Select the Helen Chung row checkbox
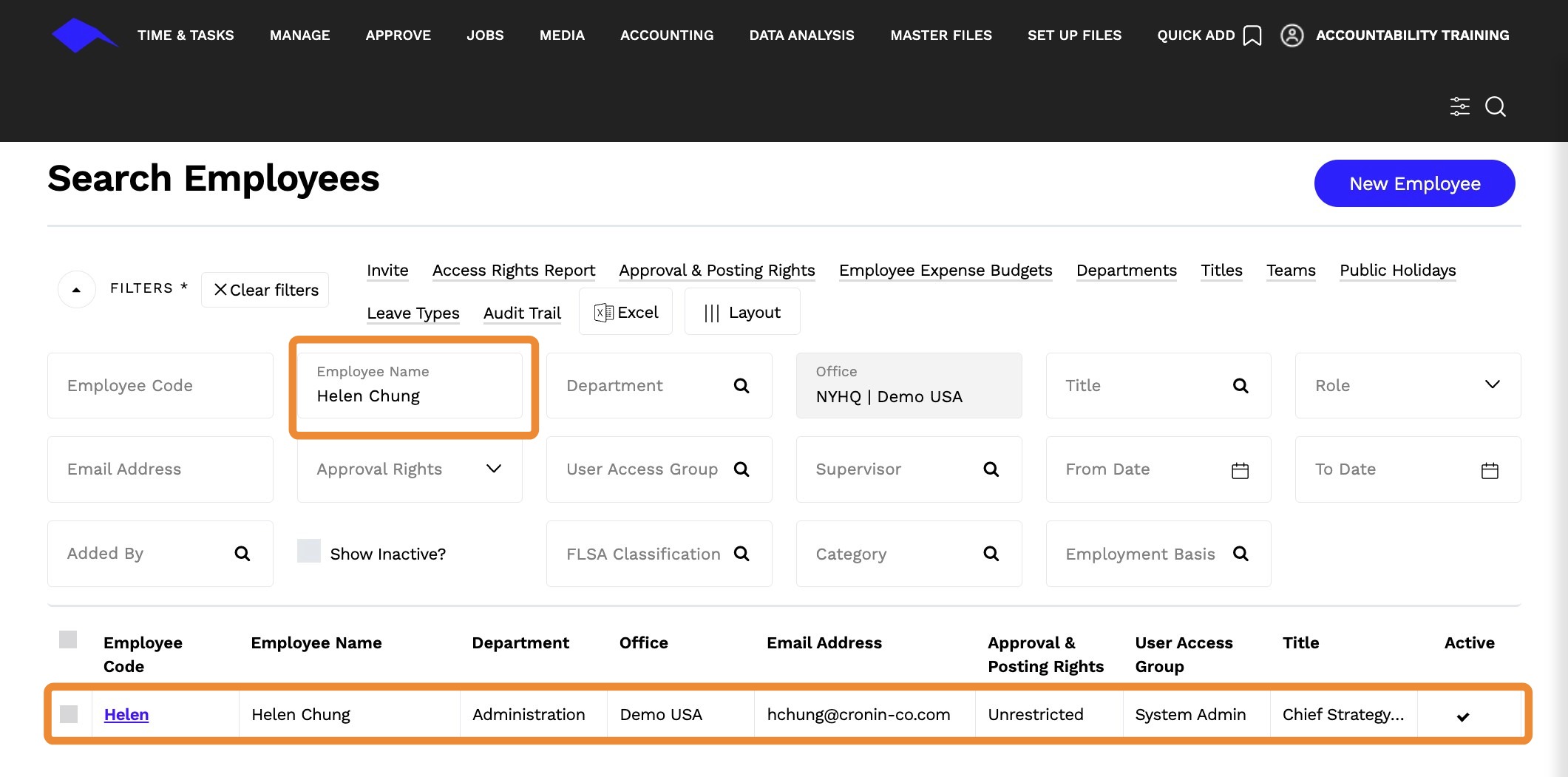The height and width of the screenshot is (777, 1568). [x=69, y=714]
